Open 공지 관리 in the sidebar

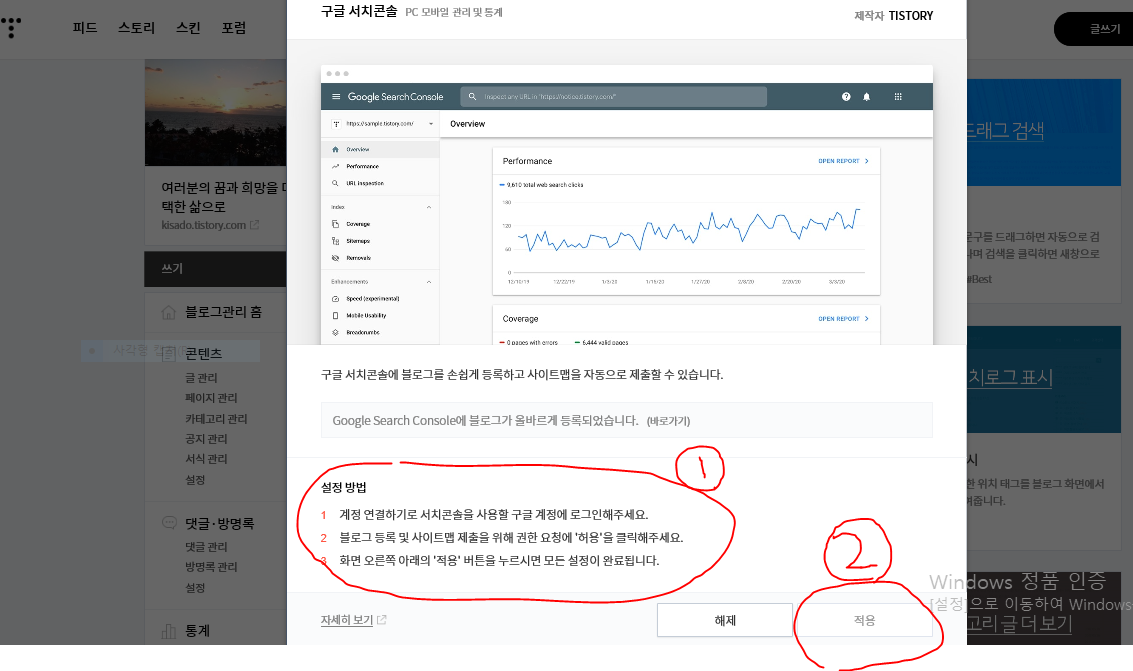(x=206, y=439)
